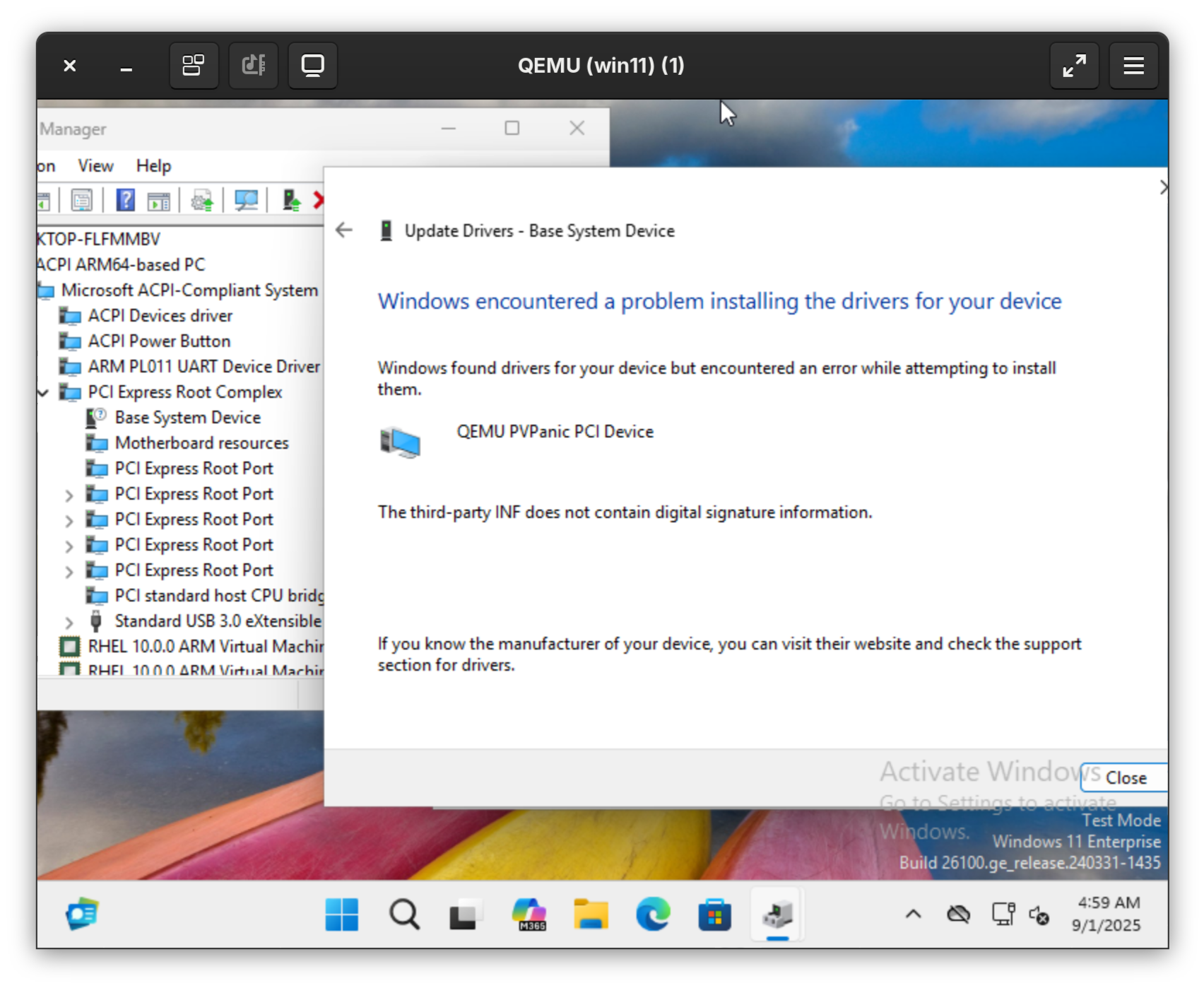1204x988 pixels.
Task: Click the blue Help question mark icon
Action: tap(125, 201)
